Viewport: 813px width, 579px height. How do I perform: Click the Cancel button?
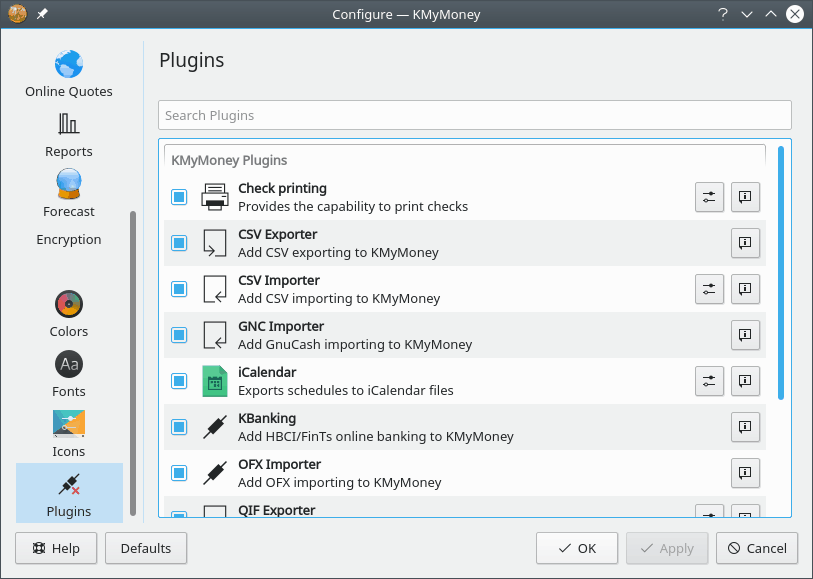click(x=757, y=548)
